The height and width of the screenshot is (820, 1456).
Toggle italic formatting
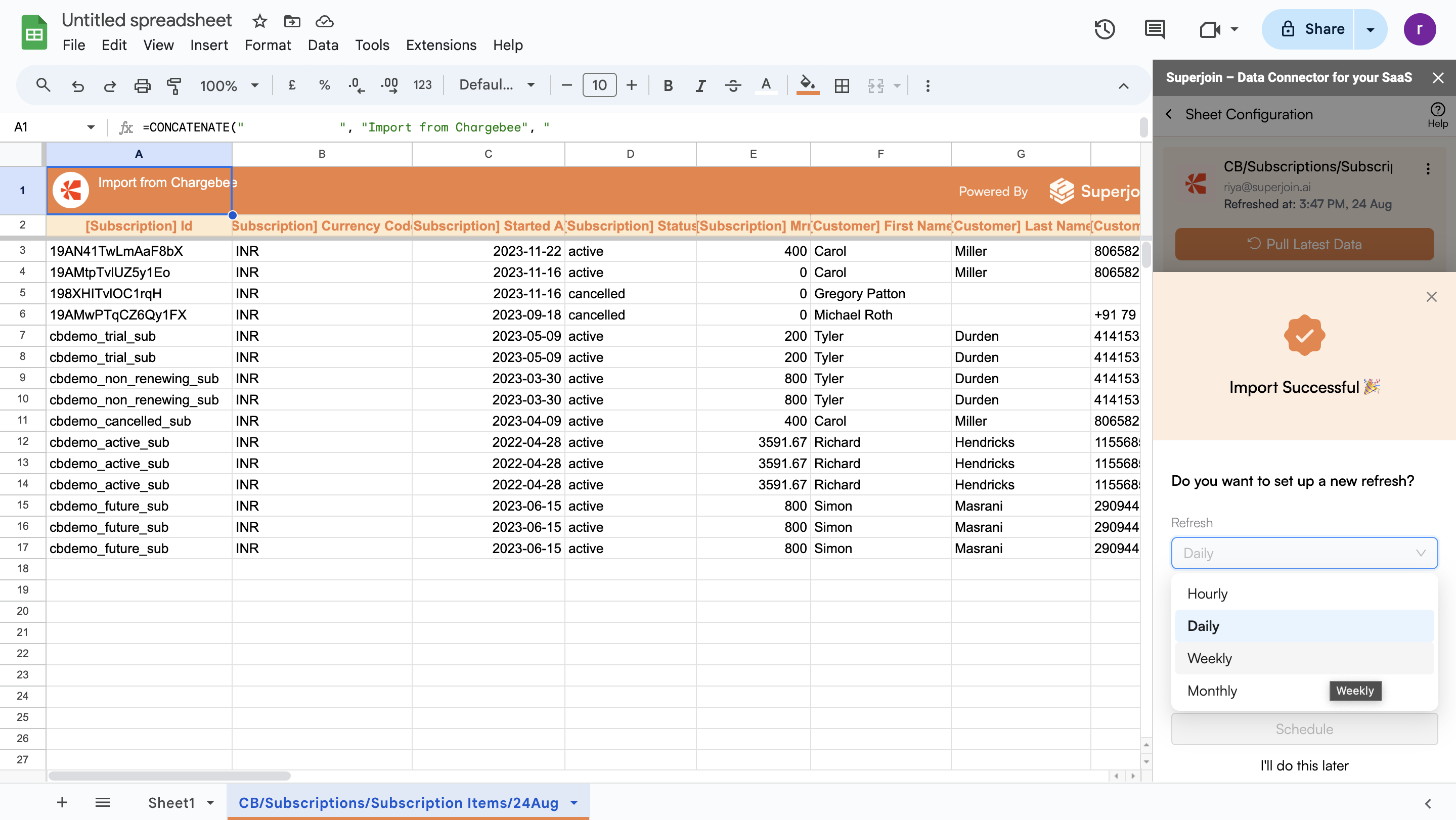point(700,86)
